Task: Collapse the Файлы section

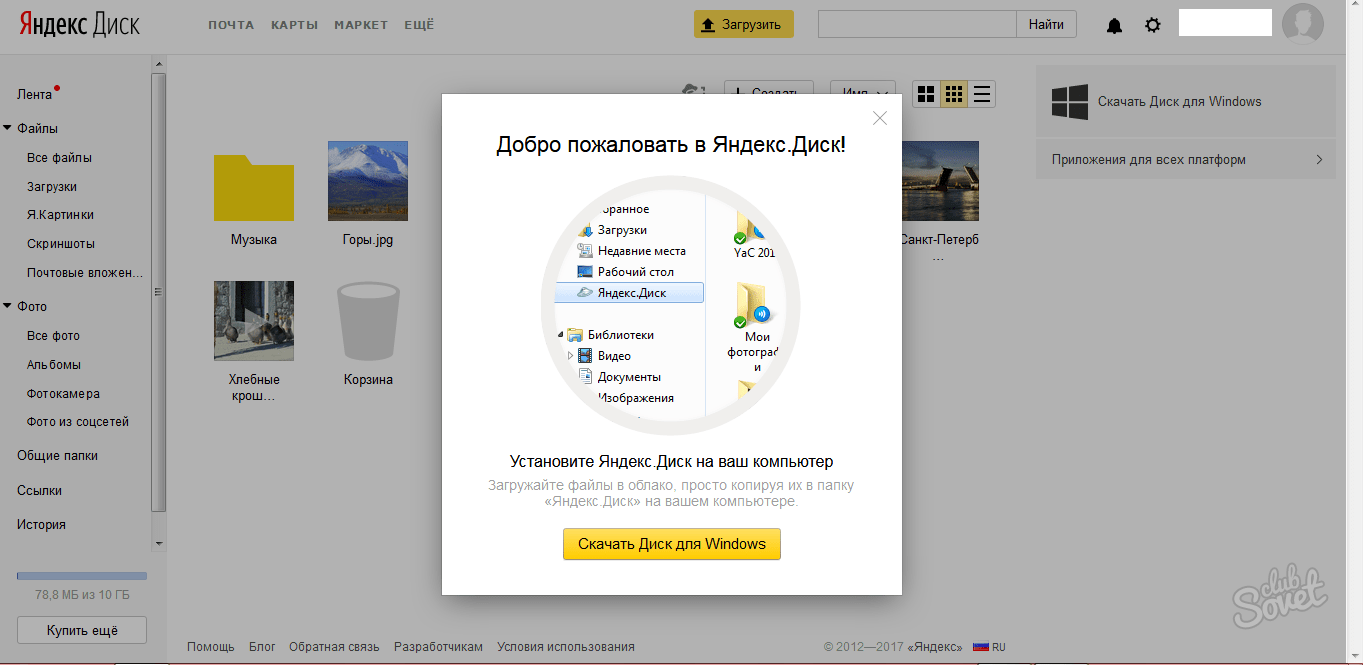Action: point(8,128)
